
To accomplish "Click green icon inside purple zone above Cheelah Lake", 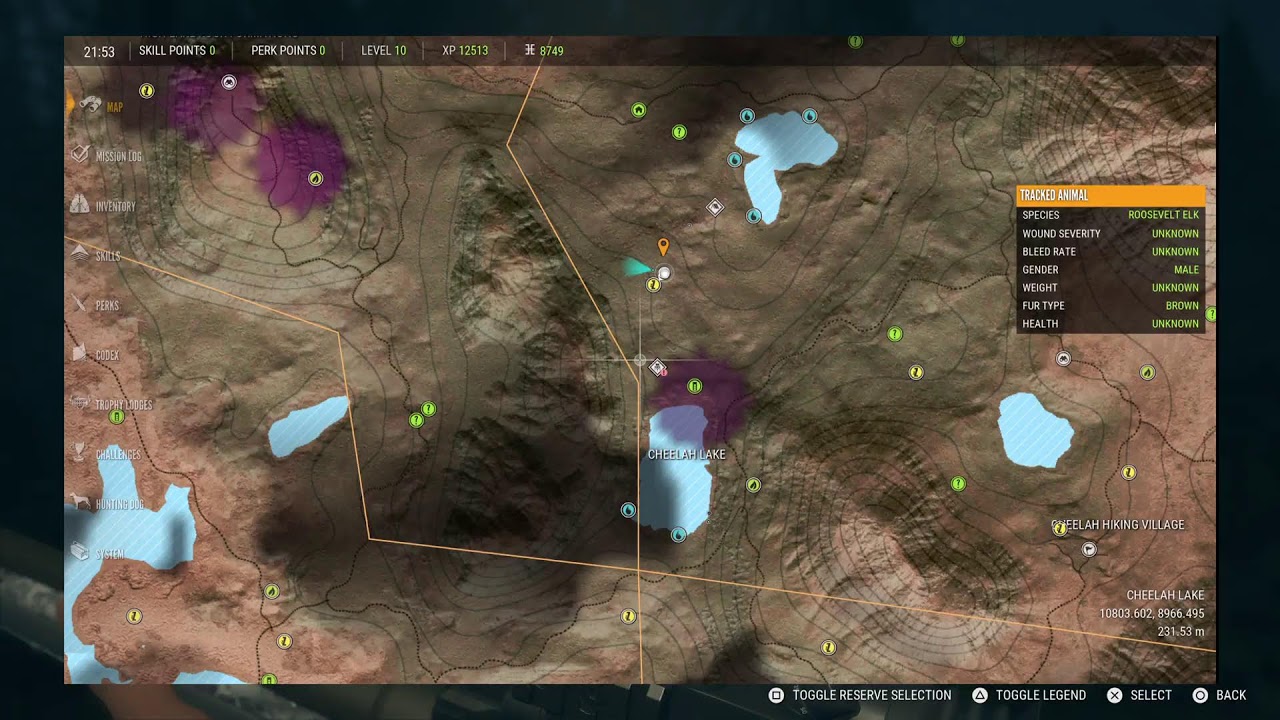I will click(x=695, y=386).
